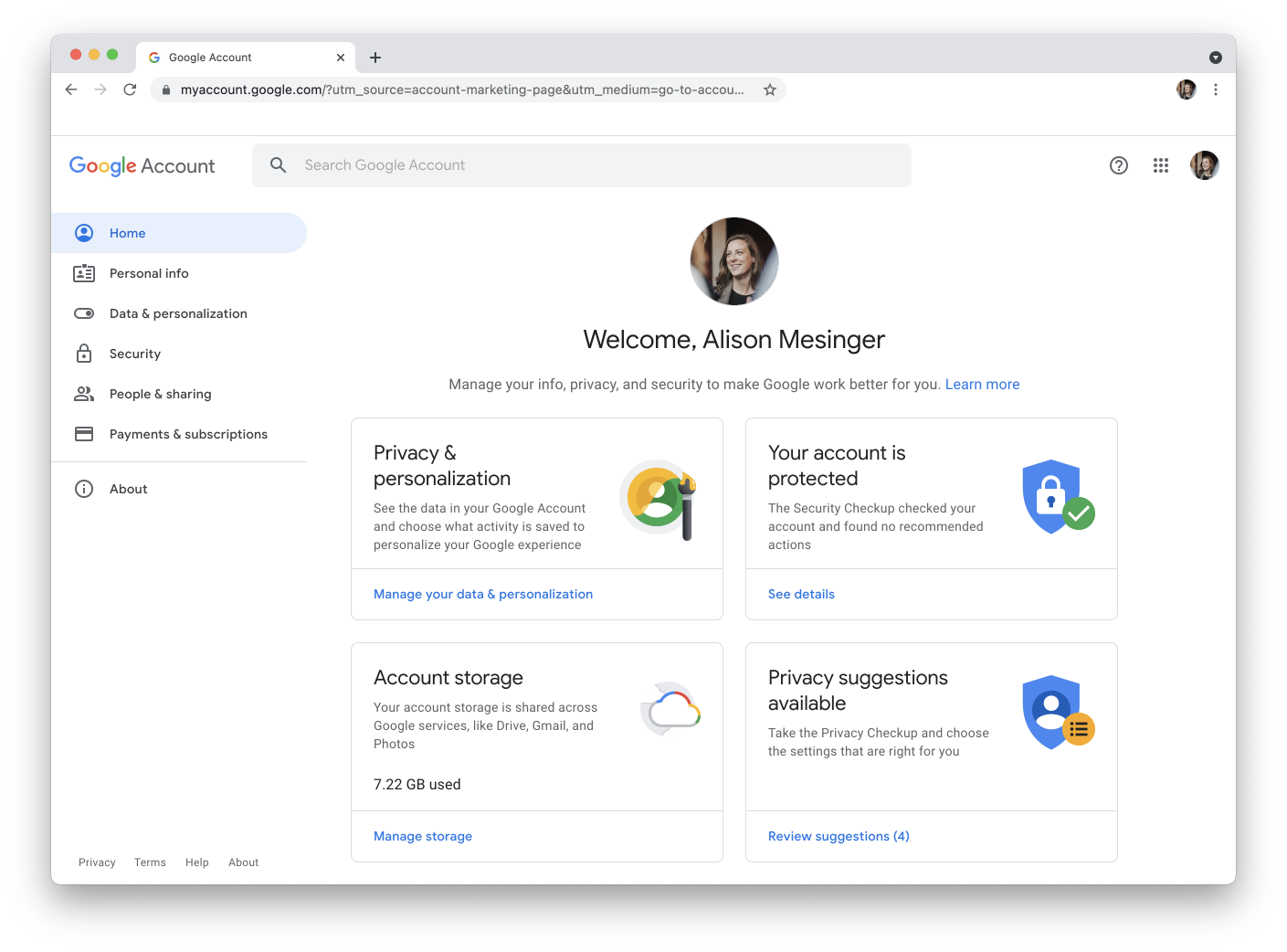The image size is (1287, 952).
Task: Click the Chrome profile avatar in toolbar
Action: point(1187,90)
